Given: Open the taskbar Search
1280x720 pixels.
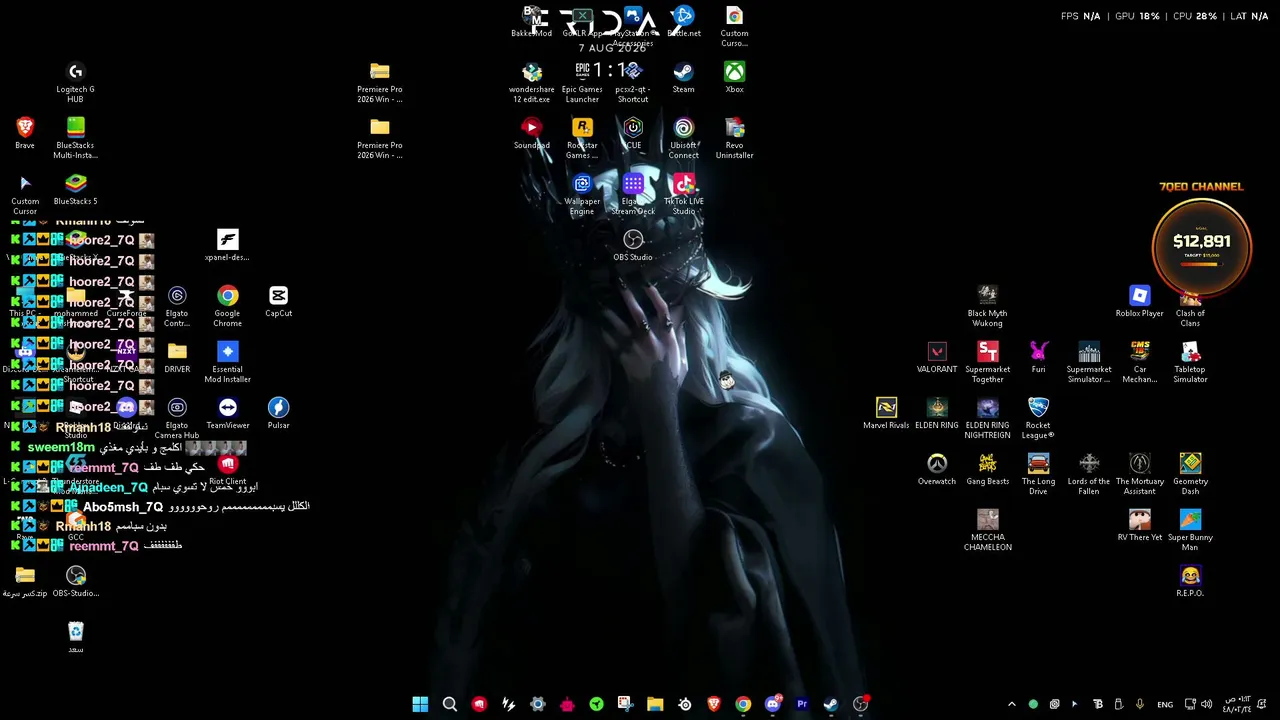Looking at the screenshot, I should coord(450,704).
